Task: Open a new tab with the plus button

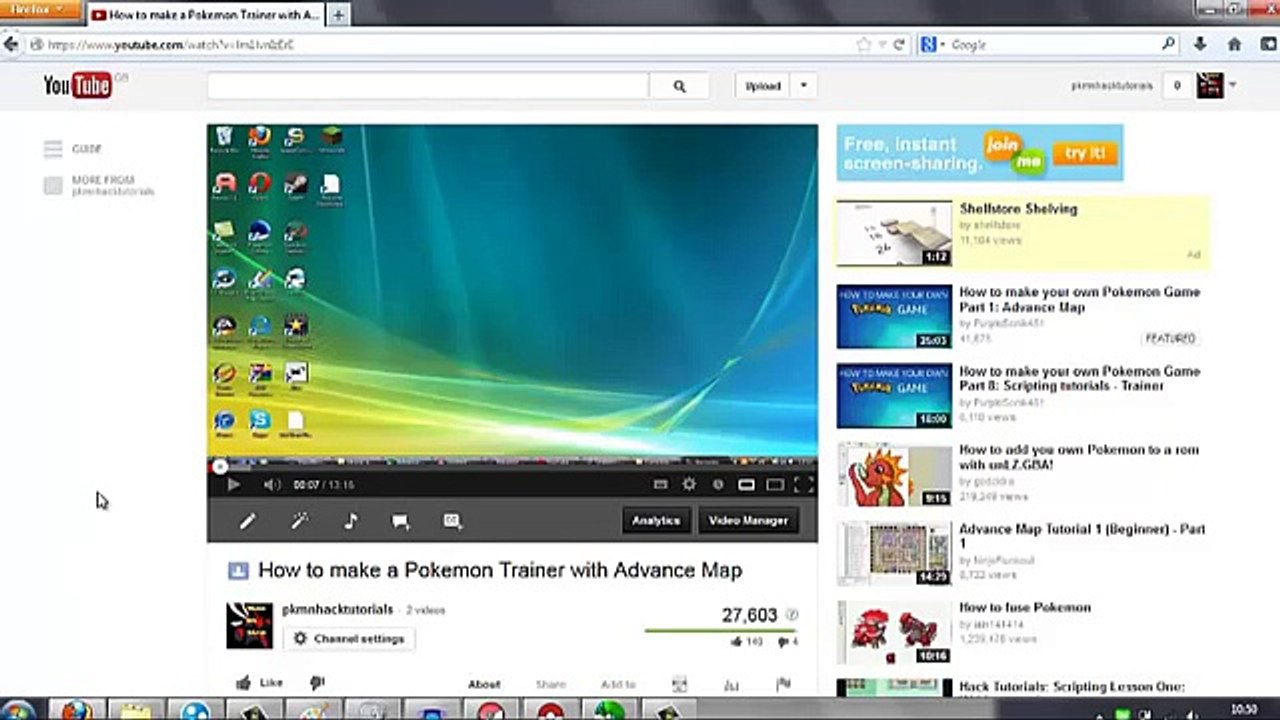Action: pyautogui.click(x=338, y=15)
